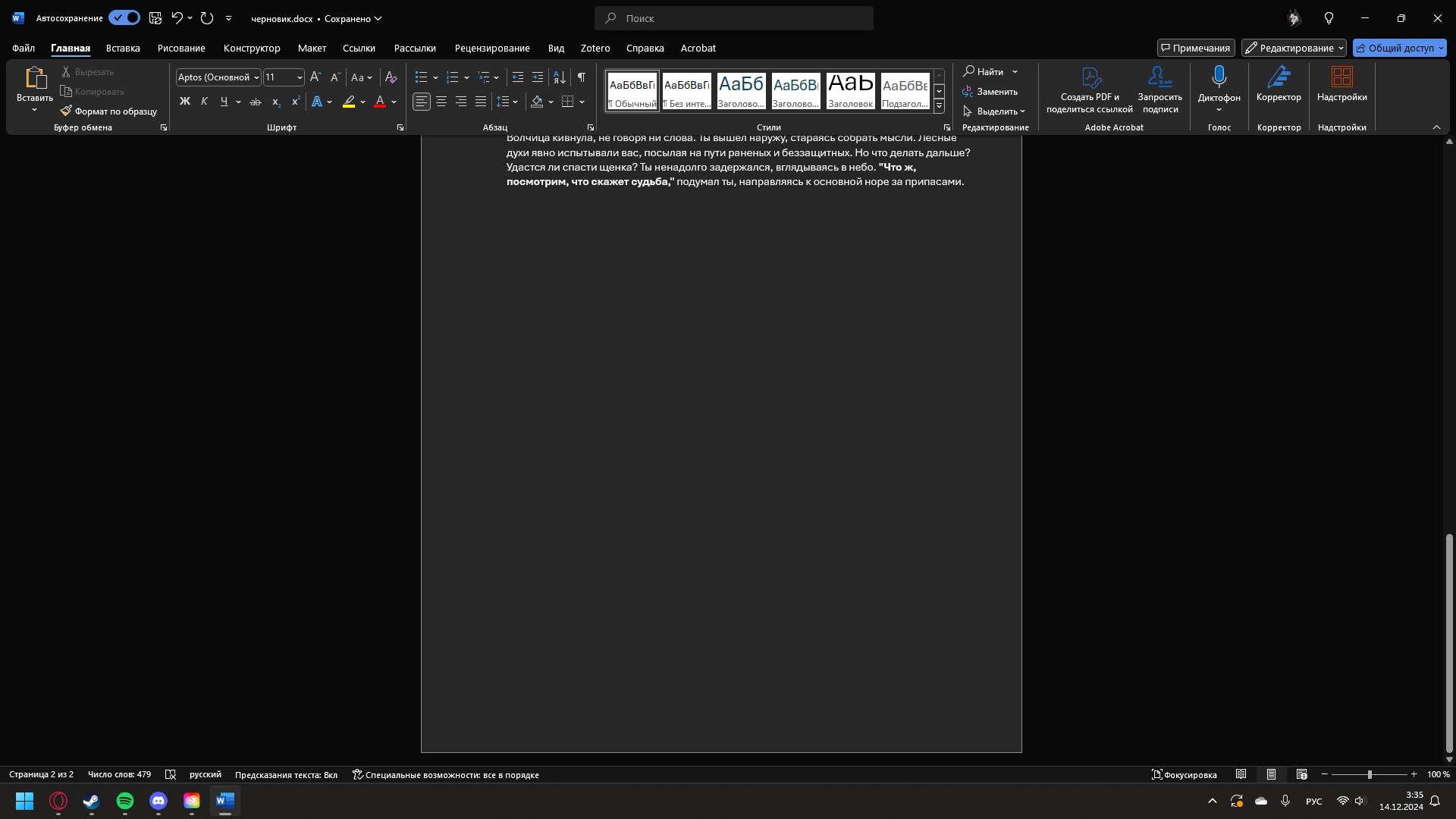Switch to the Конструктор tab
Screen dimensions: 1456x819
coord(252,48)
